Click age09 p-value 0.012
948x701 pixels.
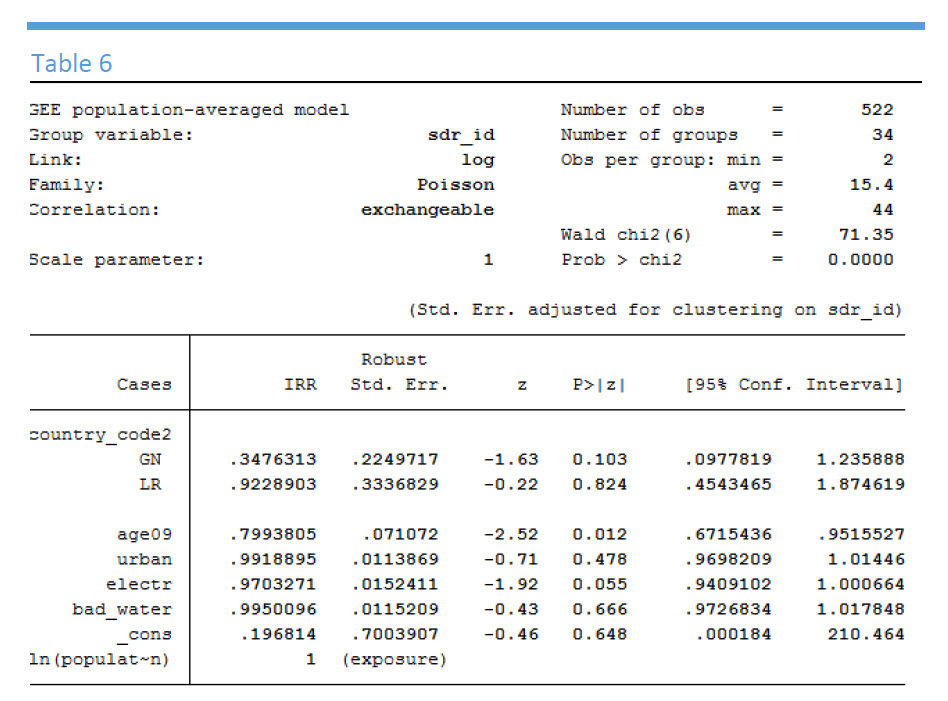(600, 535)
